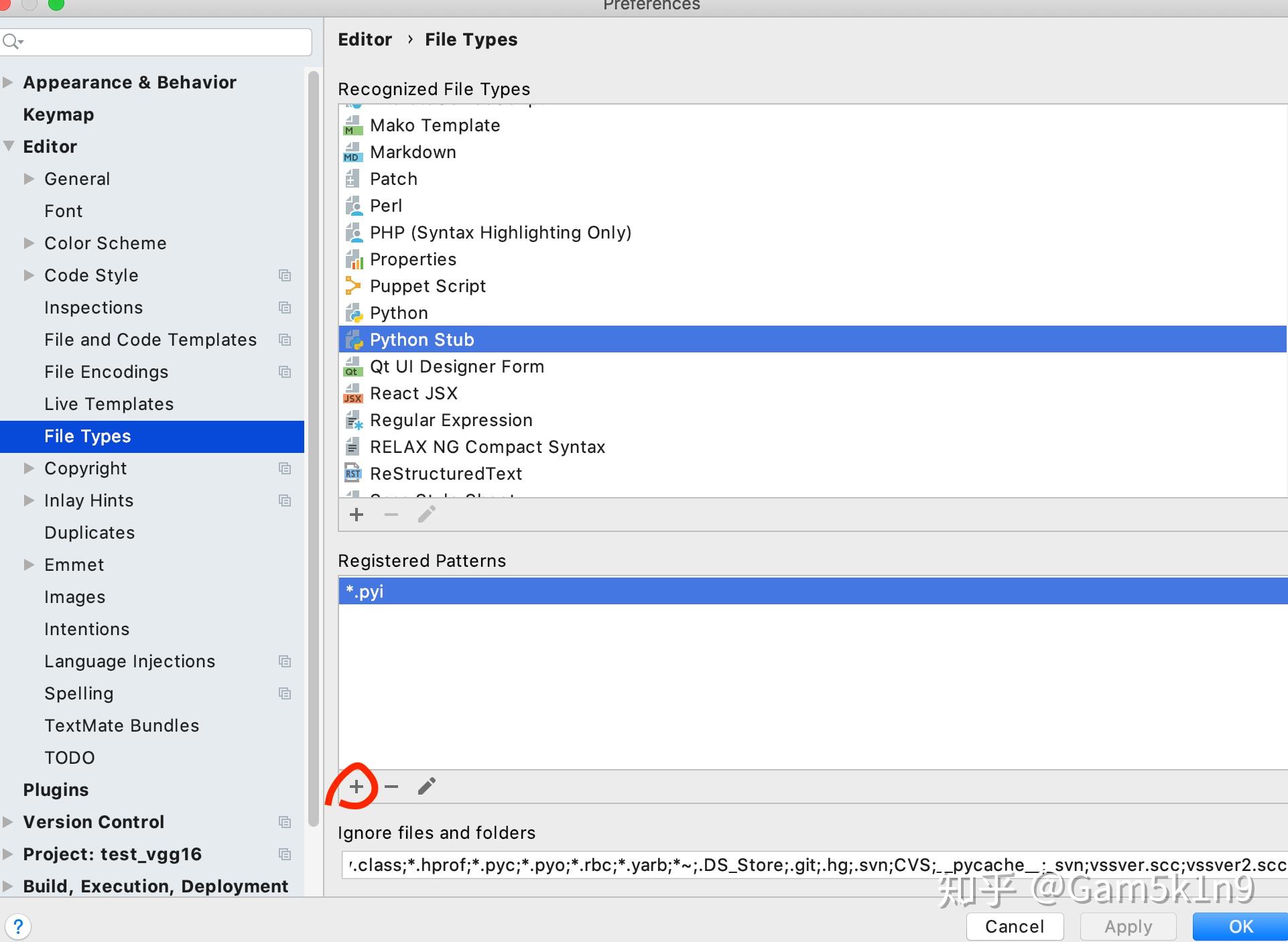Click Markdown file type icon

point(352,153)
